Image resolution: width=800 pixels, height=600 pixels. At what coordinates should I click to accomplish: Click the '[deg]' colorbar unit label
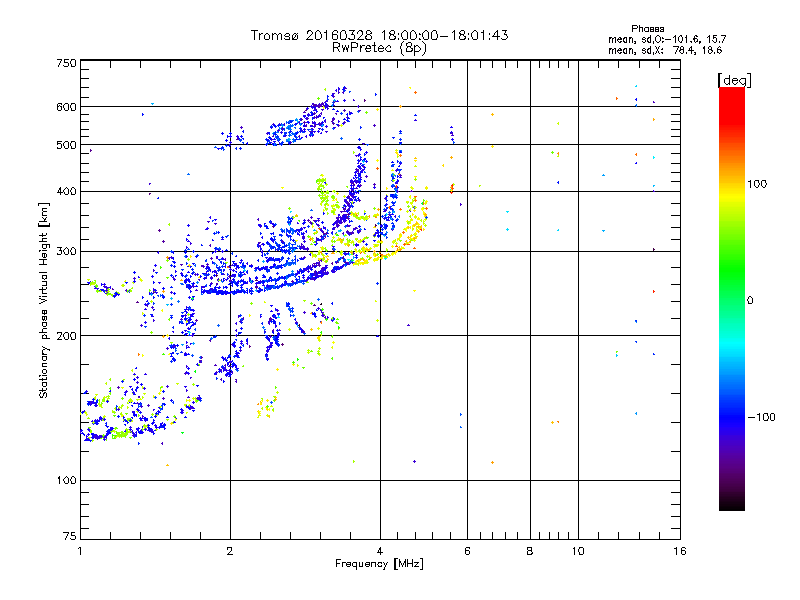click(734, 80)
